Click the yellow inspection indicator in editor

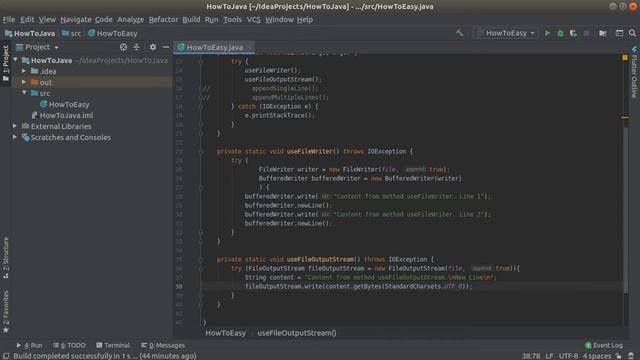tap(625, 58)
